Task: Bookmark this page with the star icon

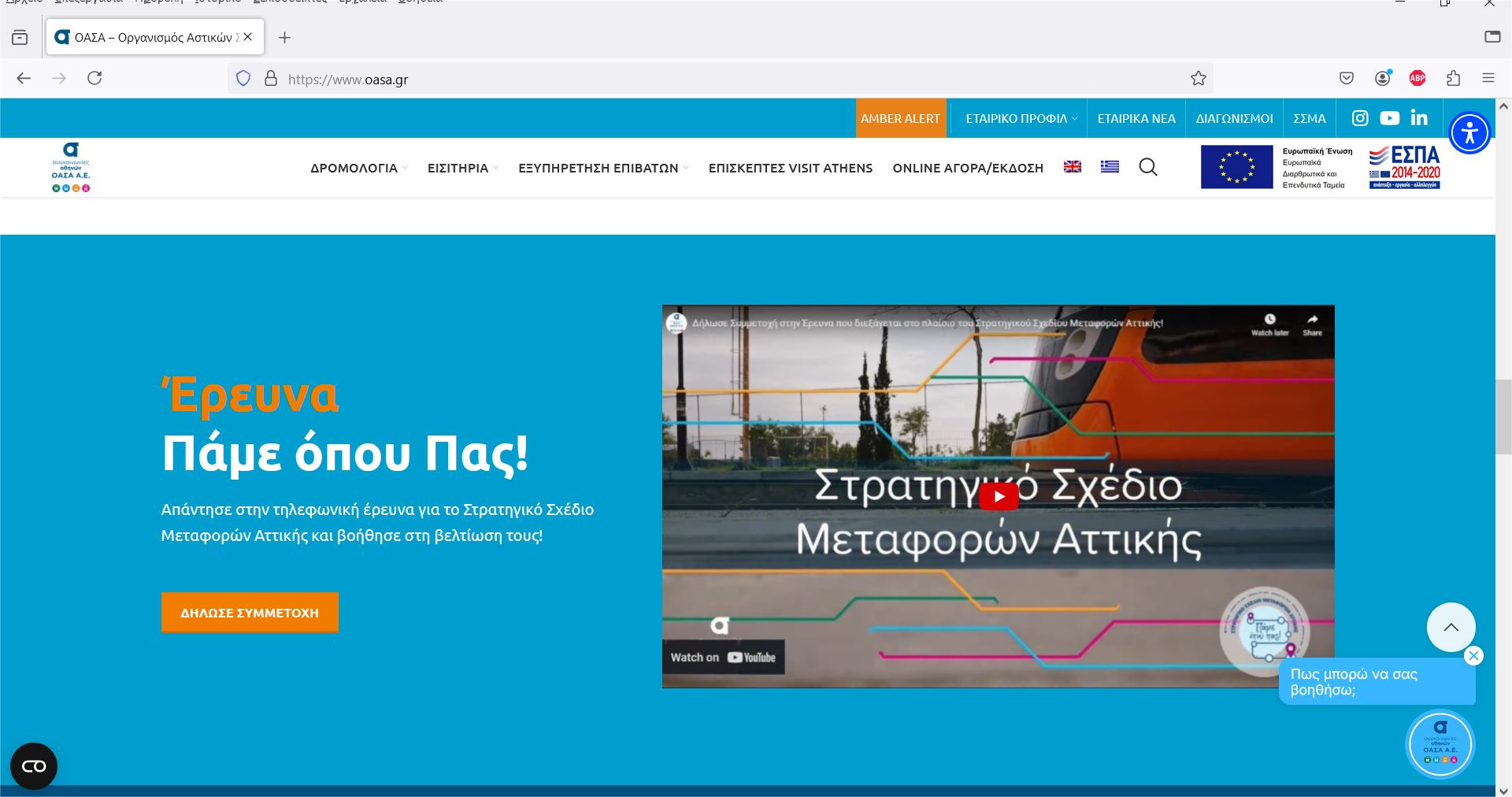Action: tap(1198, 78)
